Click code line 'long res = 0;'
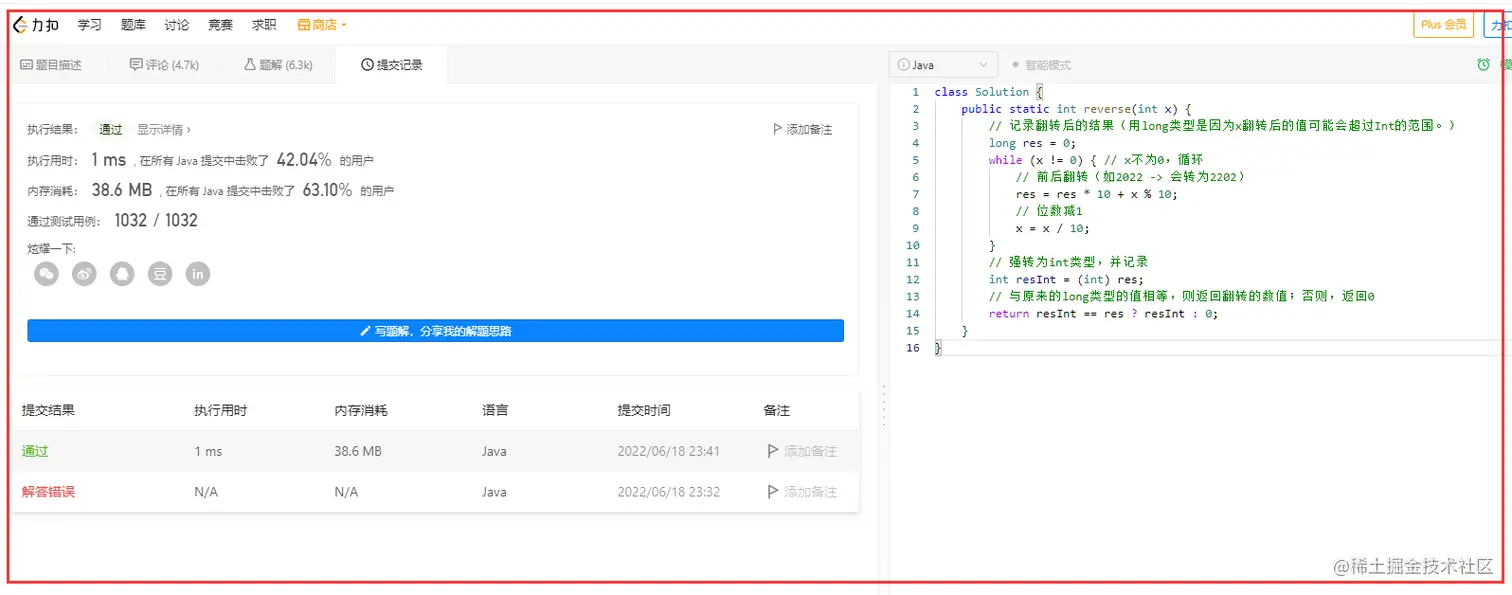 point(1032,143)
